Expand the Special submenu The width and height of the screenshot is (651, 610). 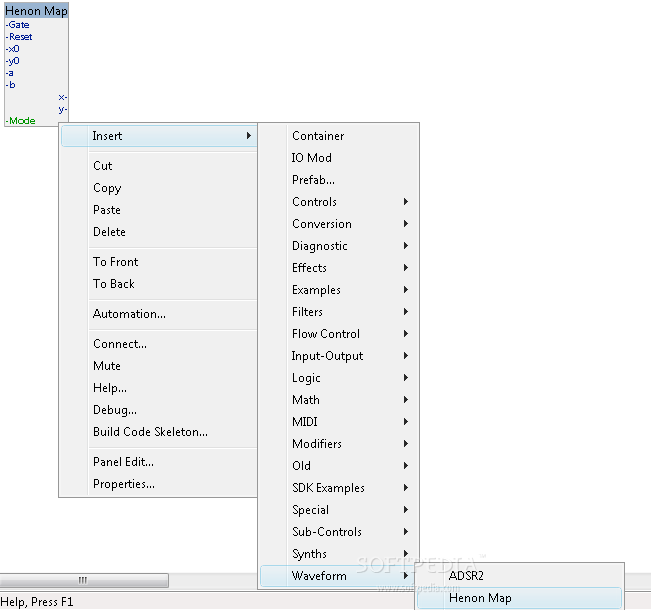pyautogui.click(x=338, y=510)
